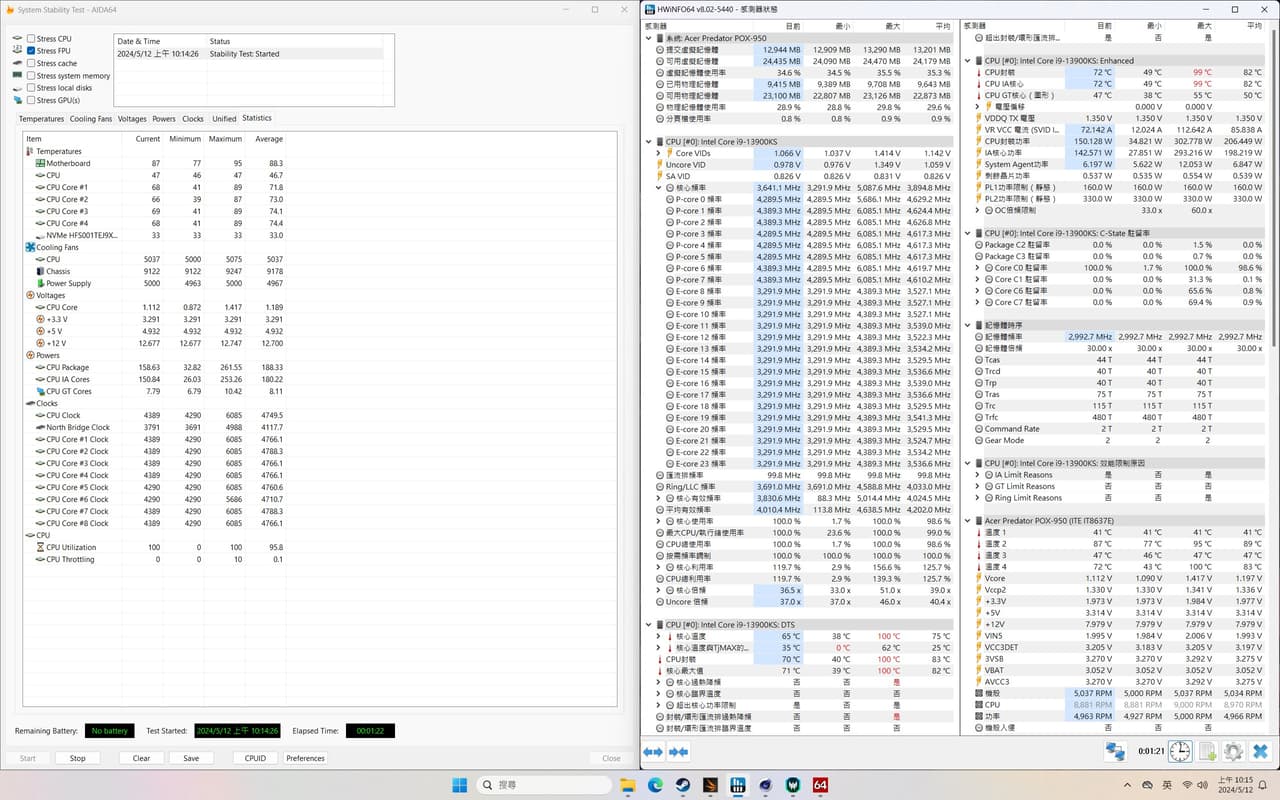
Task: Collapse CPU [#0] i9-13900KS: Enhanced section
Action: point(968,61)
